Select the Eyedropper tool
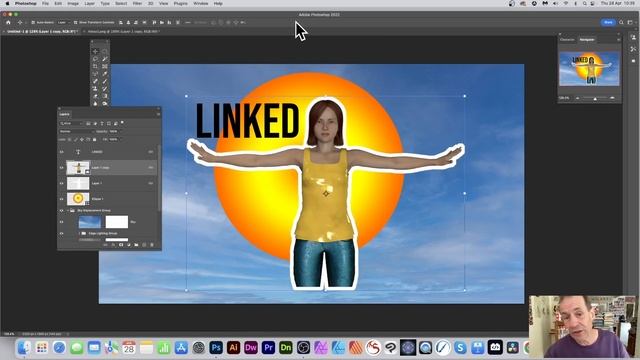 click(x=105, y=73)
